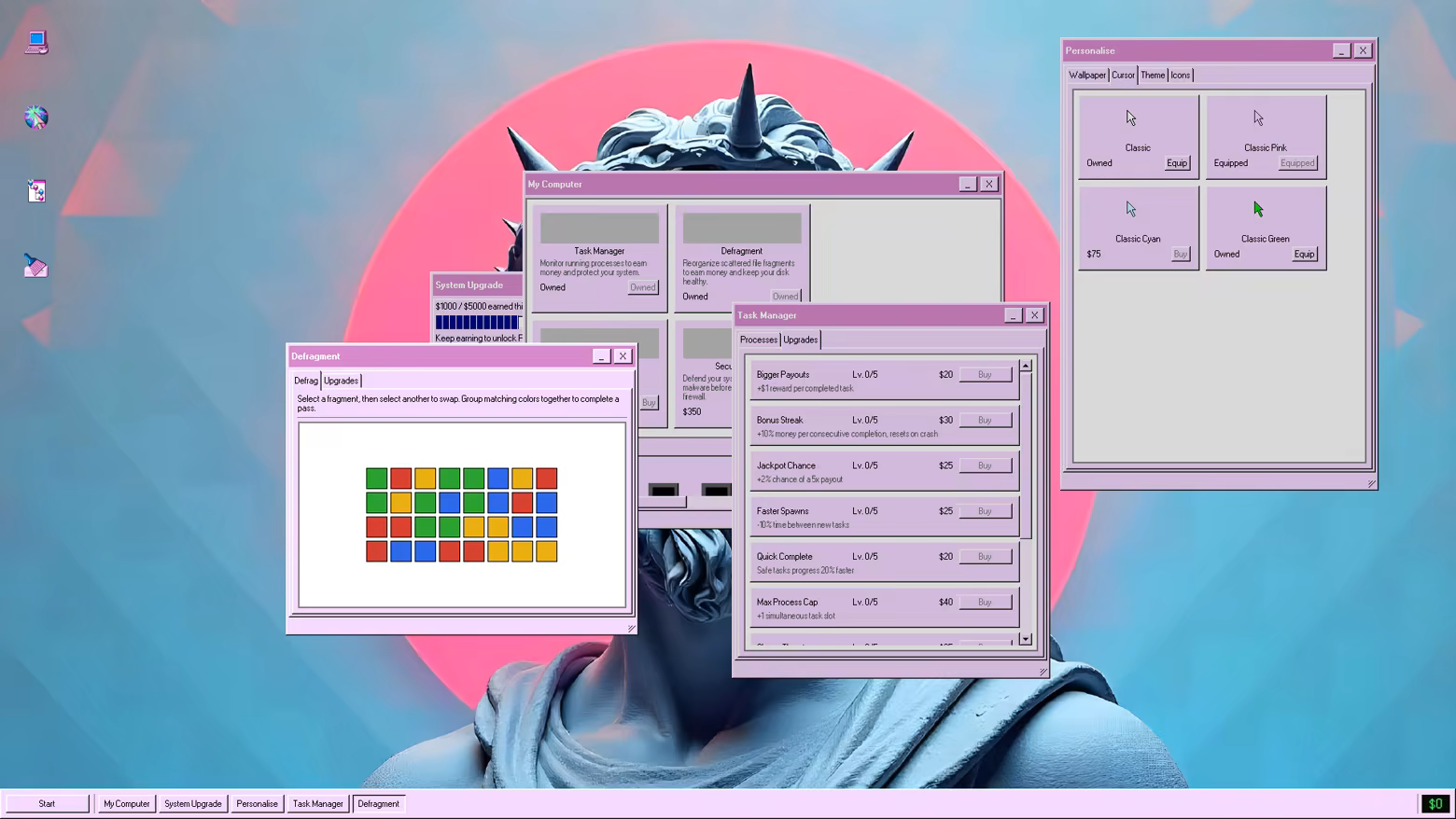
Task: Switch to System Upgrade from the taskbar
Action: [x=193, y=803]
